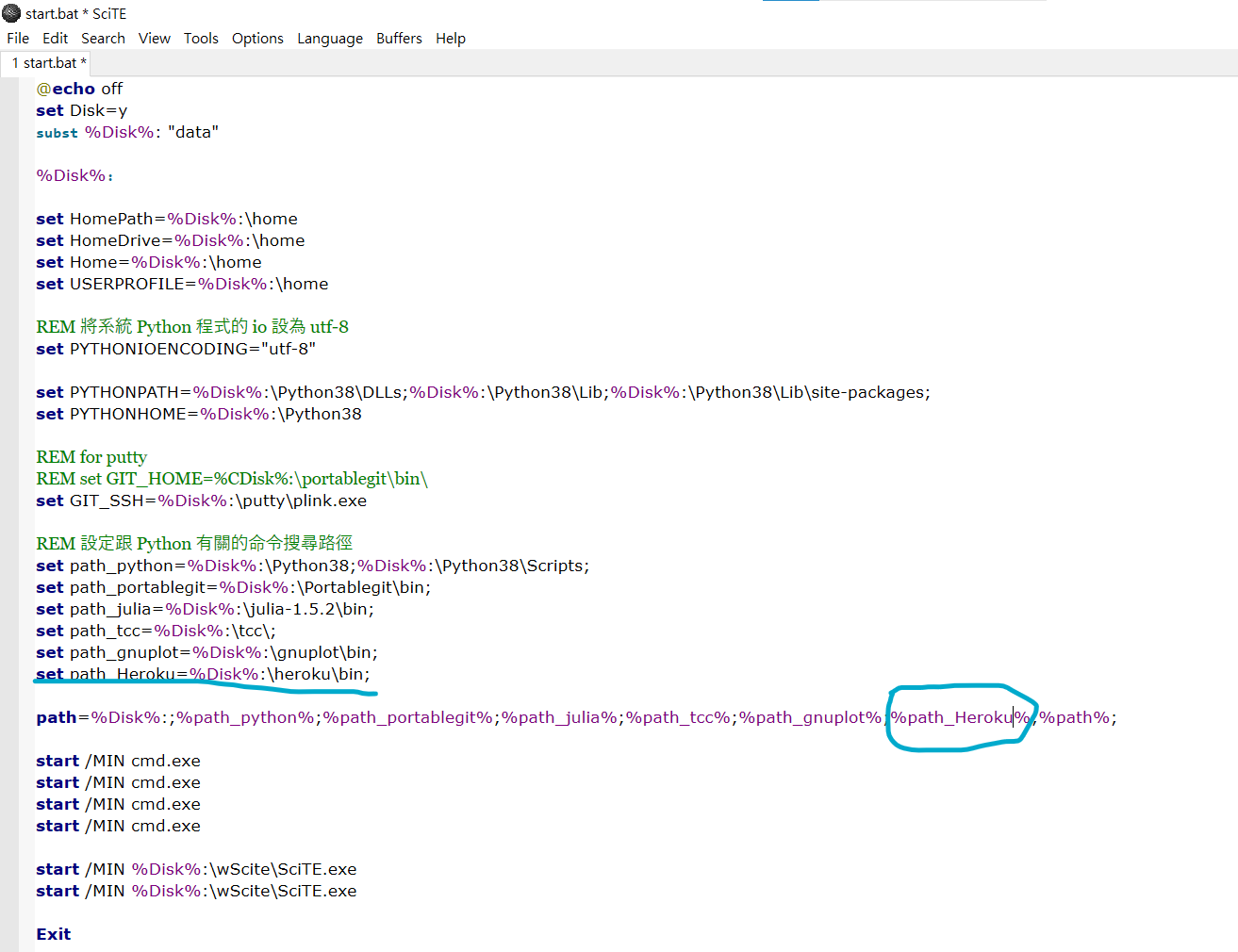This screenshot has width=1238, height=952.
Task: Open the Tools menu
Action: point(201,39)
